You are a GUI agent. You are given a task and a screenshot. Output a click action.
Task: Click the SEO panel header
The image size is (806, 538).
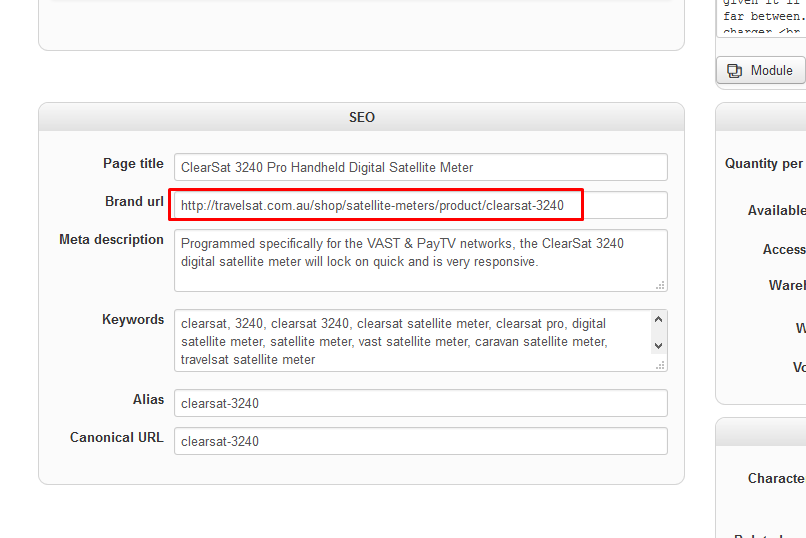[361, 117]
